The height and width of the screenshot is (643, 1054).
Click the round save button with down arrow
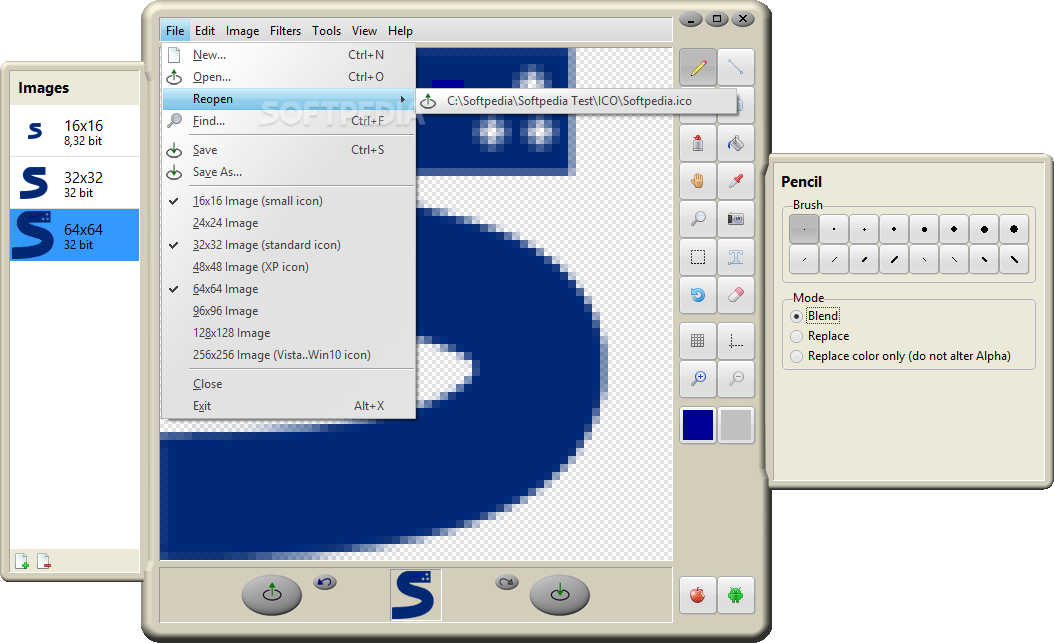click(559, 594)
